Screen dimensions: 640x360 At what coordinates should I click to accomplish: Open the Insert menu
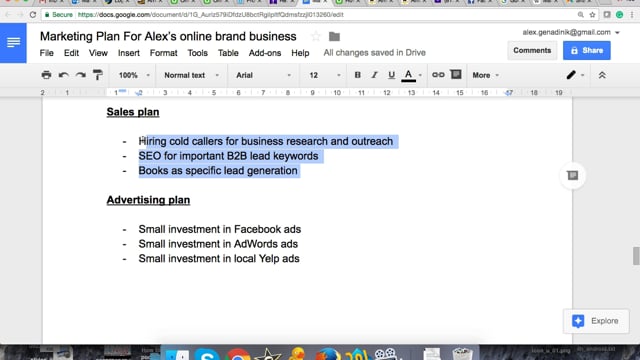point(129,53)
